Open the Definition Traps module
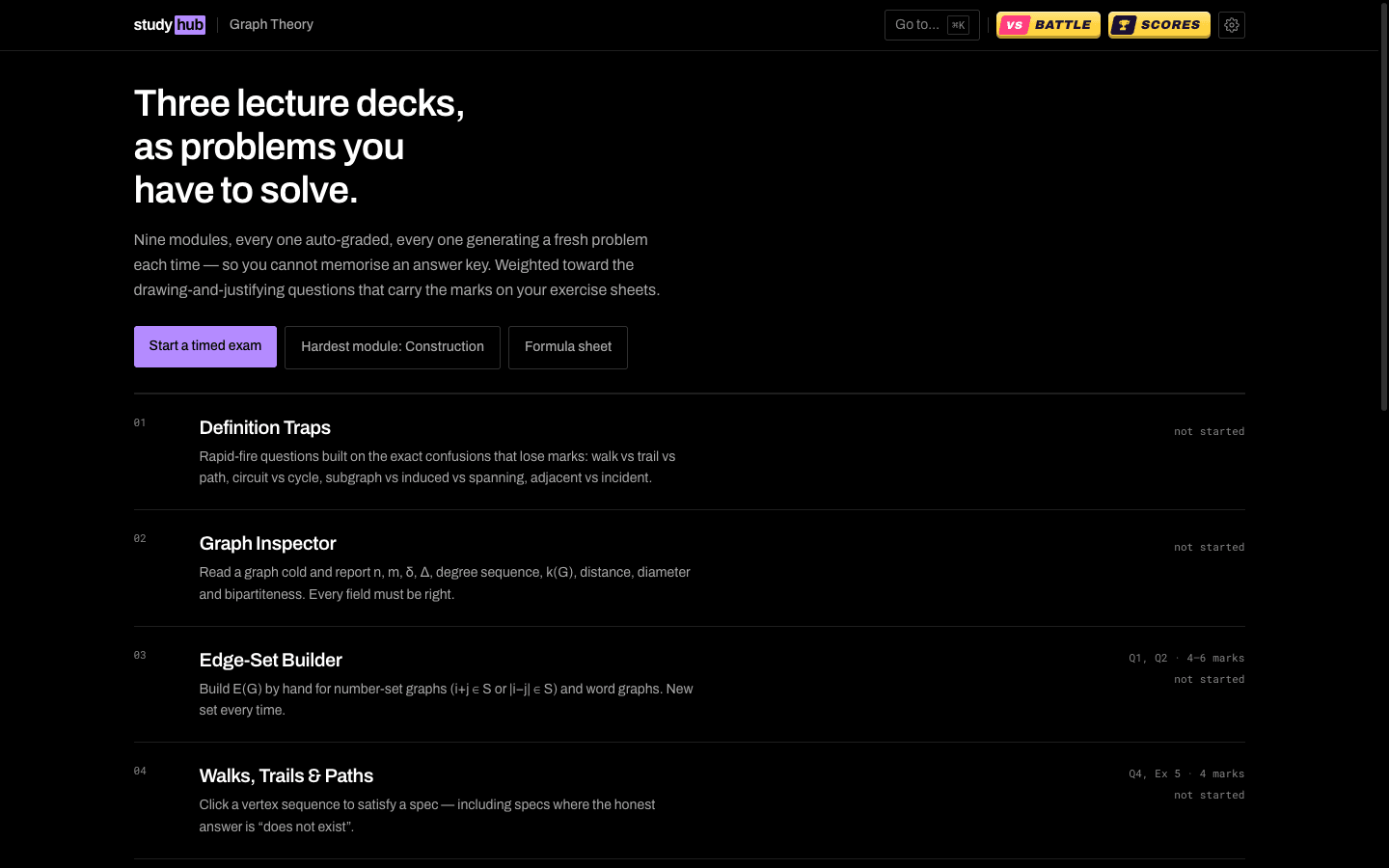The height and width of the screenshot is (868, 1389). coord(689,452)
